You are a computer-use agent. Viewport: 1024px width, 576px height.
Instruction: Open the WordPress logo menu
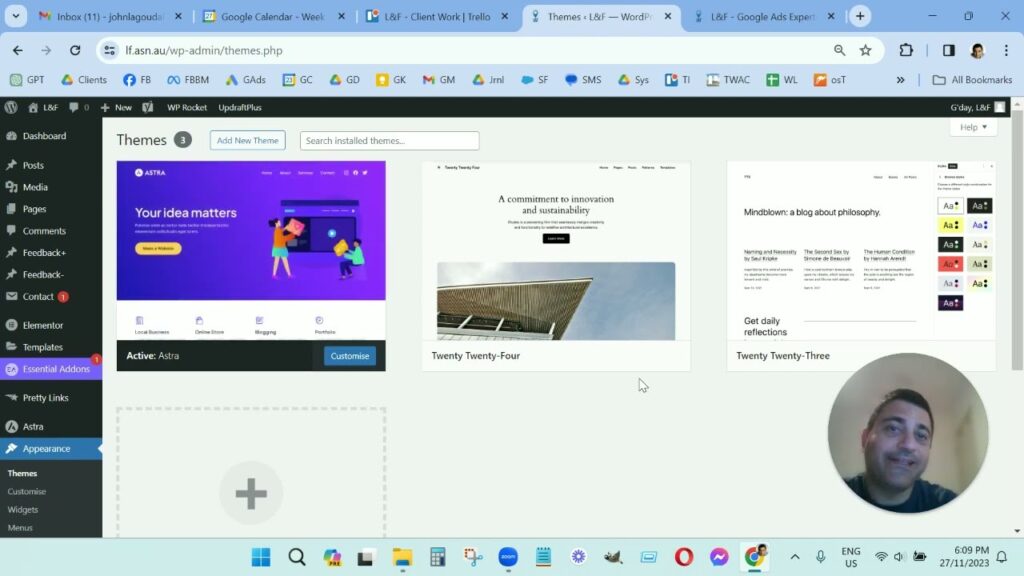[11, 107]
